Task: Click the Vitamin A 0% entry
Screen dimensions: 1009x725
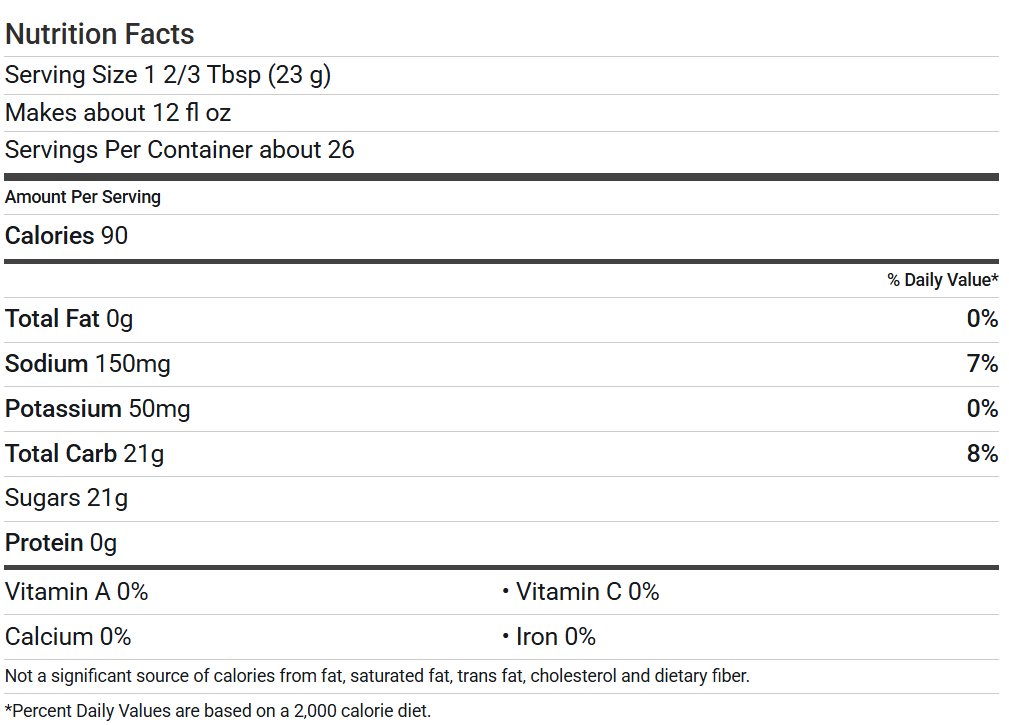Action: 77,592
